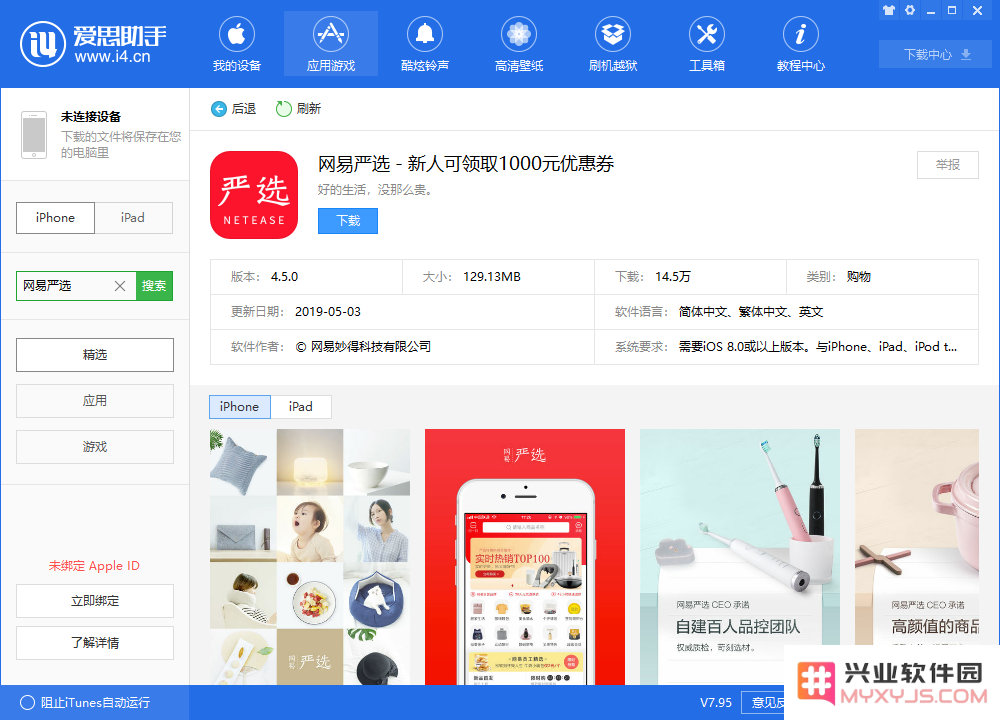The image size is (1000, 720).
Task: Open the 精选 category
Action: tap(95, 355)
